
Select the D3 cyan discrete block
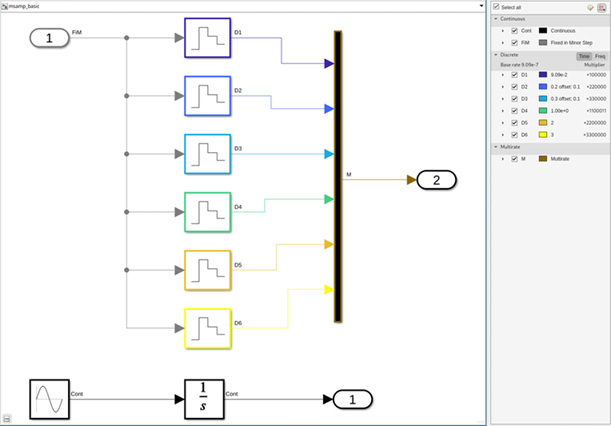208,154
